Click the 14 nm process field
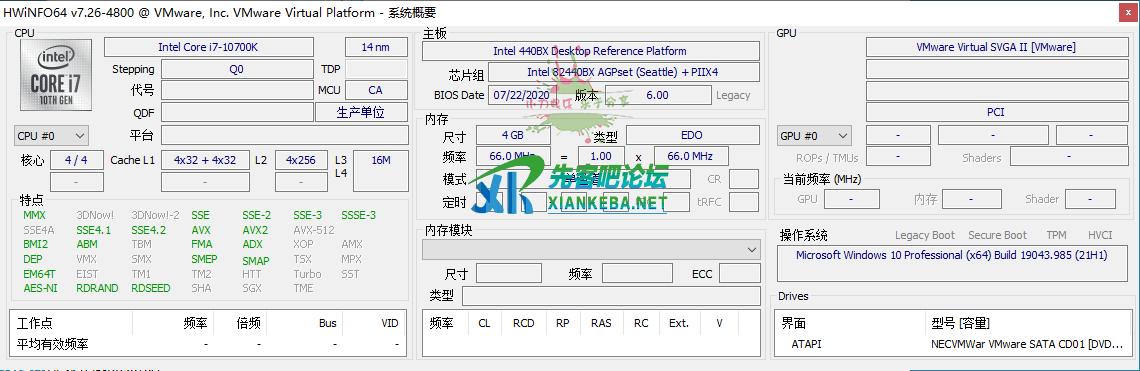 point(375,47)
